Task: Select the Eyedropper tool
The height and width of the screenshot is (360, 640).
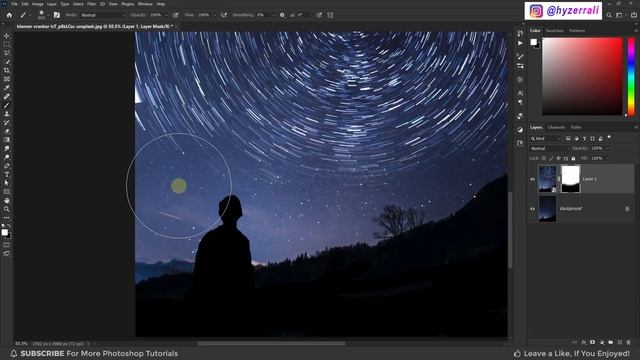Action: (7, 88)
